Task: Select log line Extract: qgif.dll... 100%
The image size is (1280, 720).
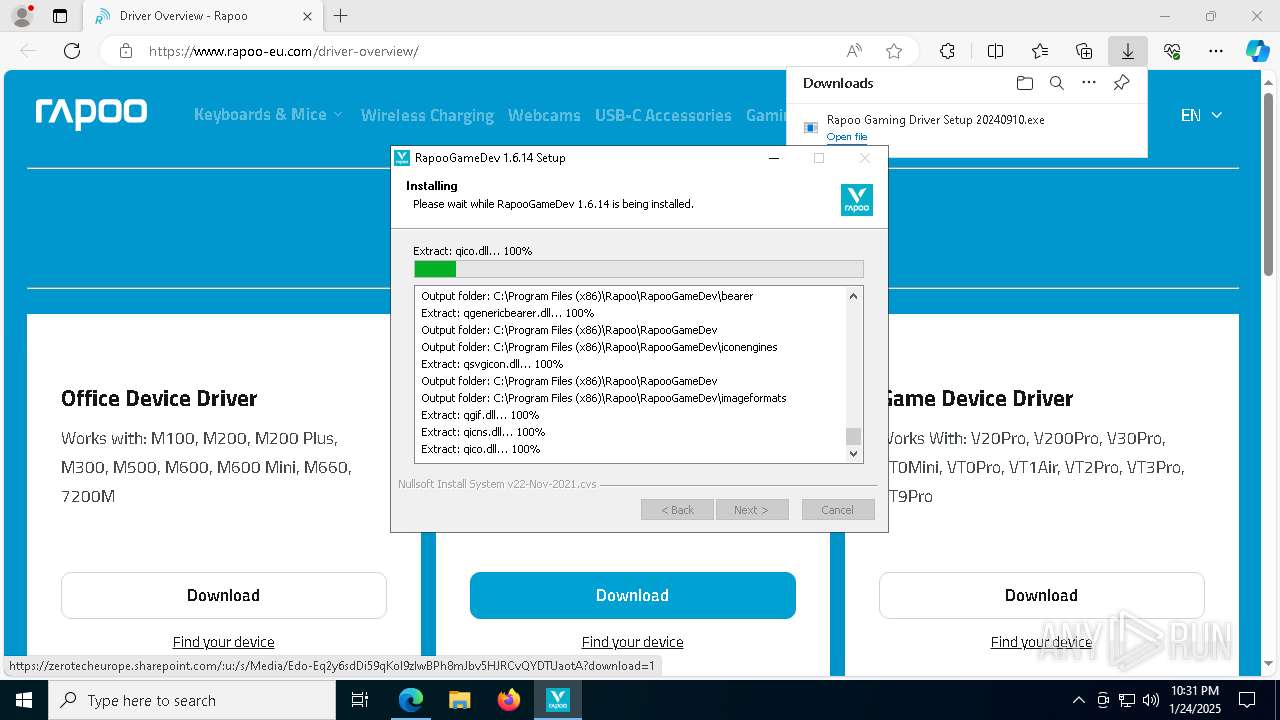Action: [480, 415]
